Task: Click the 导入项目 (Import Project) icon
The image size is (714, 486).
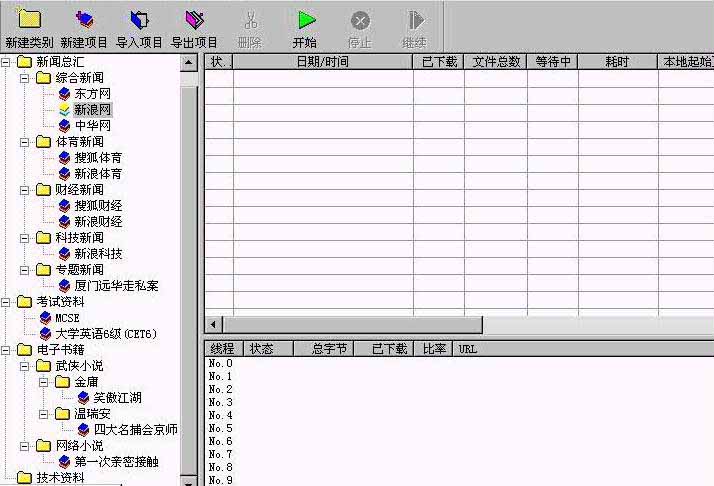Action: (x=139, y=20)
